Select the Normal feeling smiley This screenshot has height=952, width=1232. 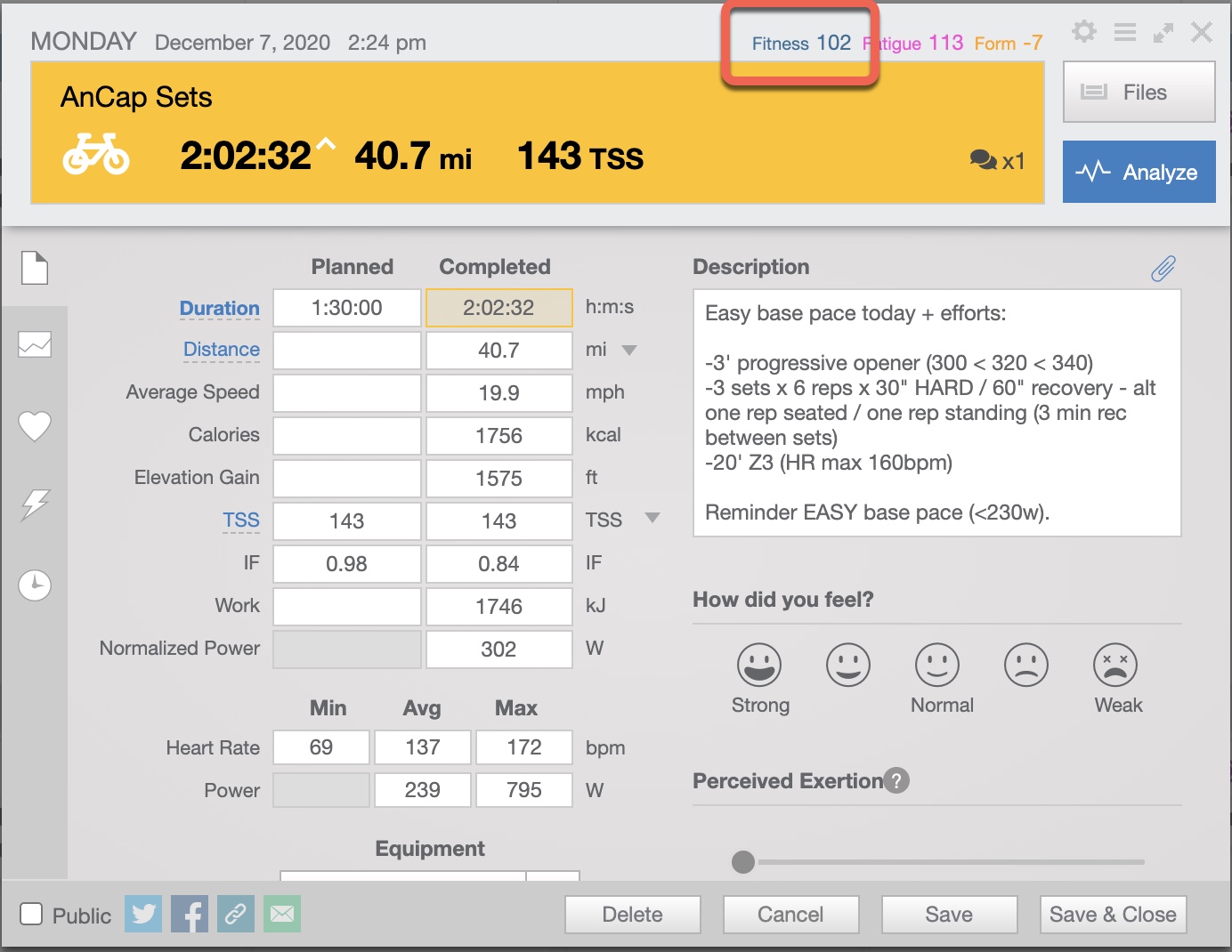937,665
